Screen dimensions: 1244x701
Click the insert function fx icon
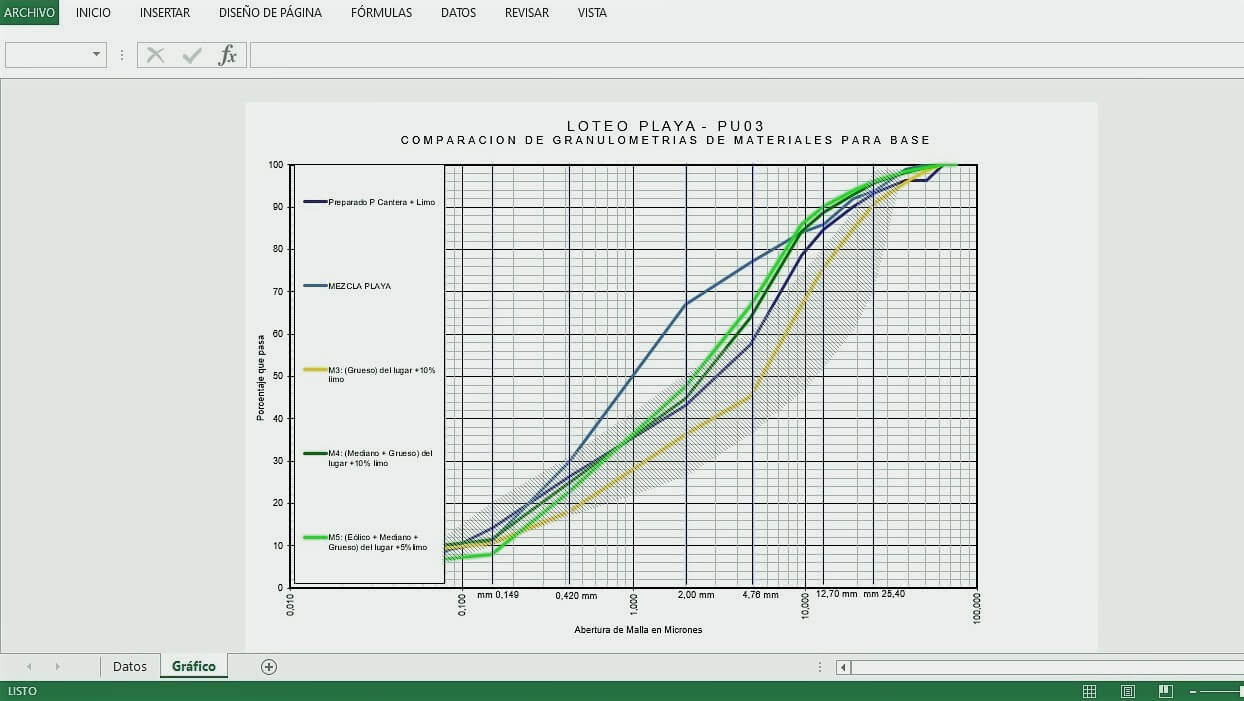click(228, 55)
